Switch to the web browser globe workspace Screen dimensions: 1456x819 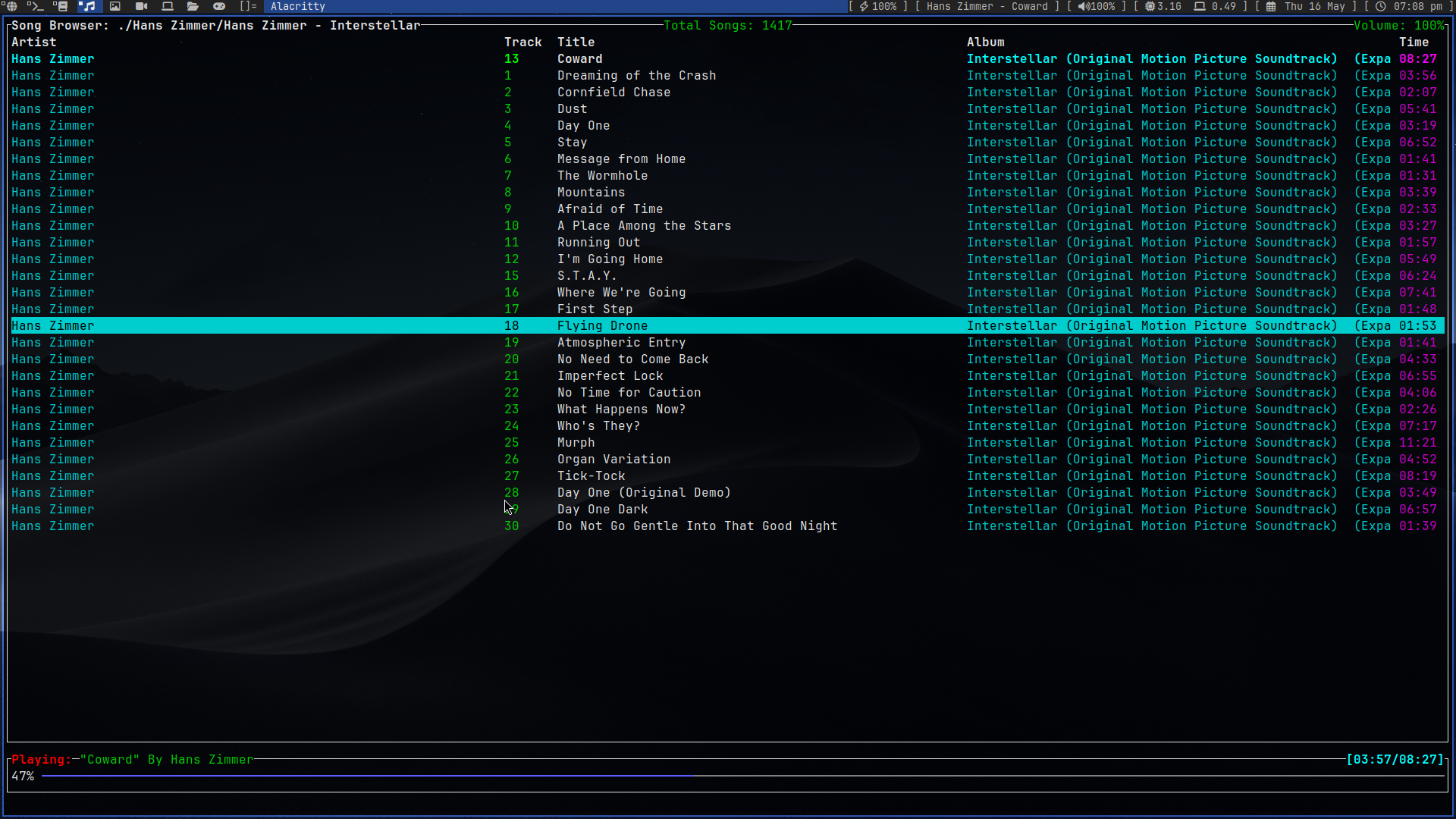11,6
